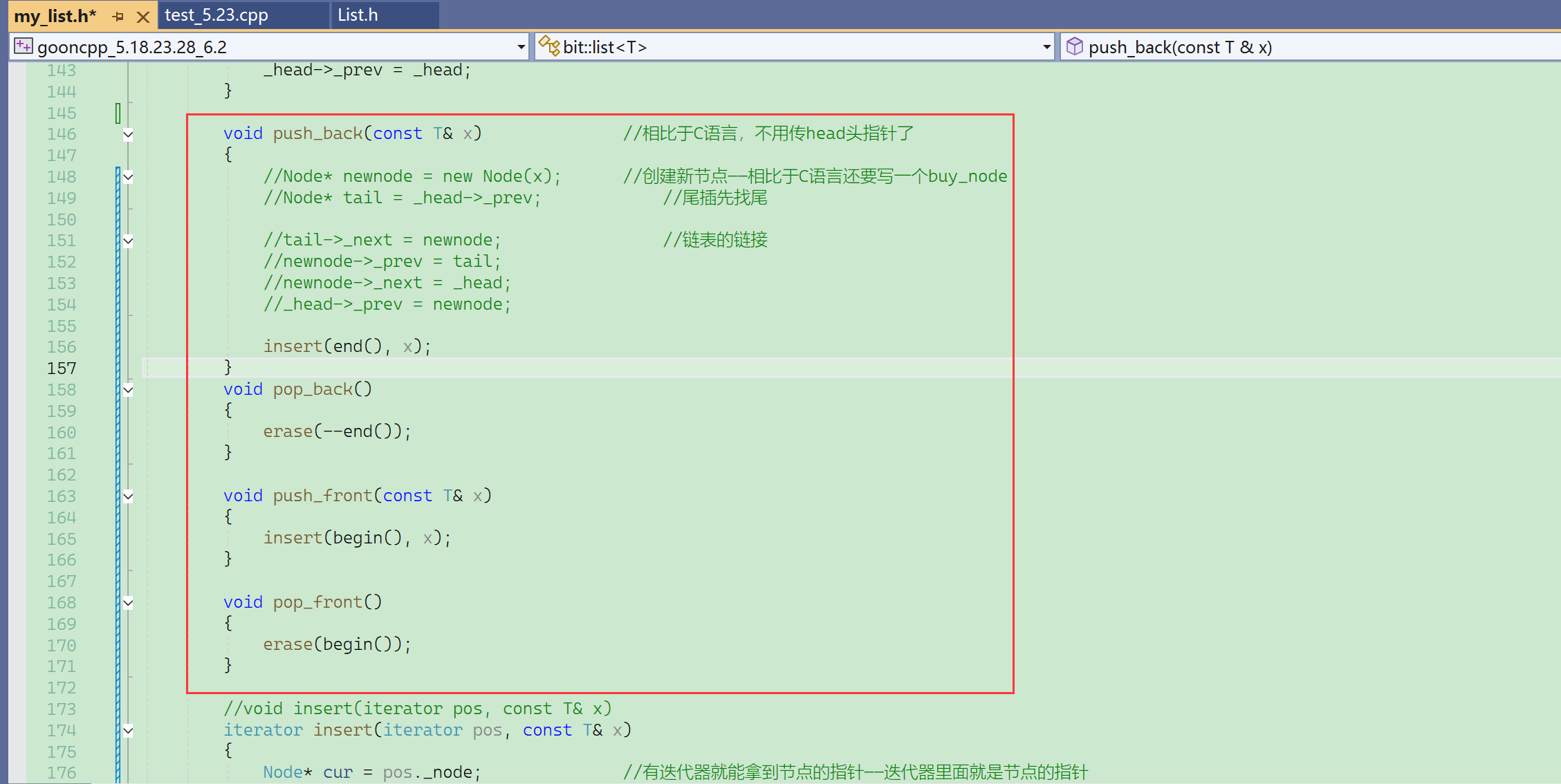Screen dimensions: 1561x784
Task: Click the method cube icon beside push_back
Action: (x=1074, y=46)
